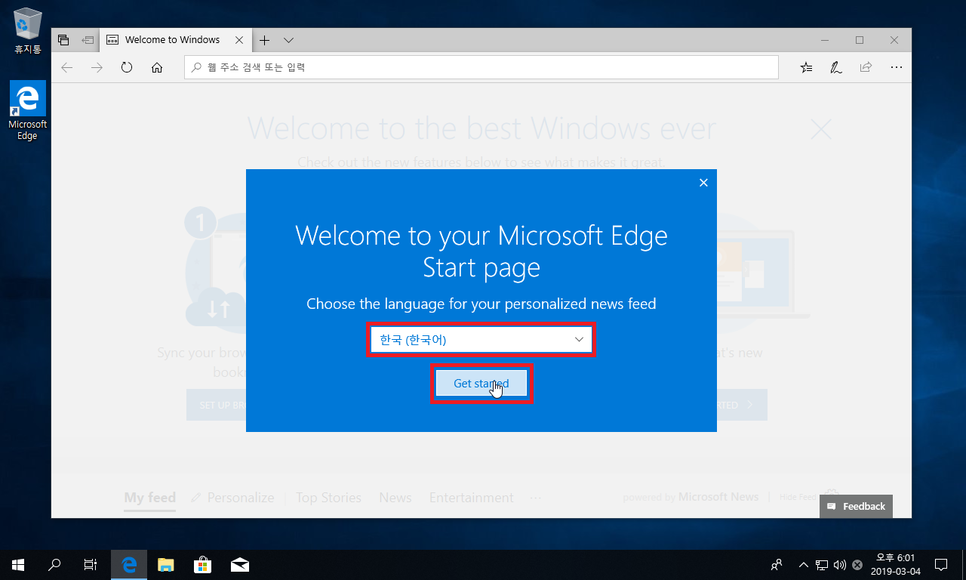
Task: Click the Edge taskbar icon
Action: click(129, 565)
